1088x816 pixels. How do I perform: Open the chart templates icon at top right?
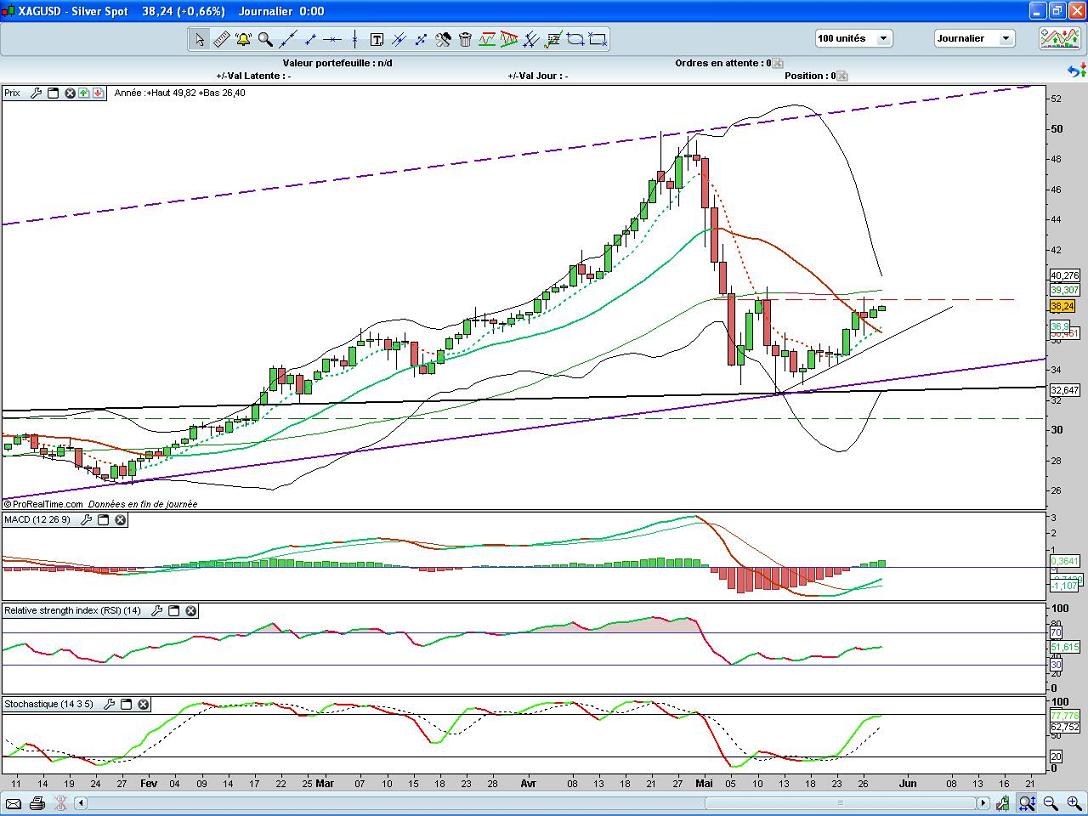1057,39
